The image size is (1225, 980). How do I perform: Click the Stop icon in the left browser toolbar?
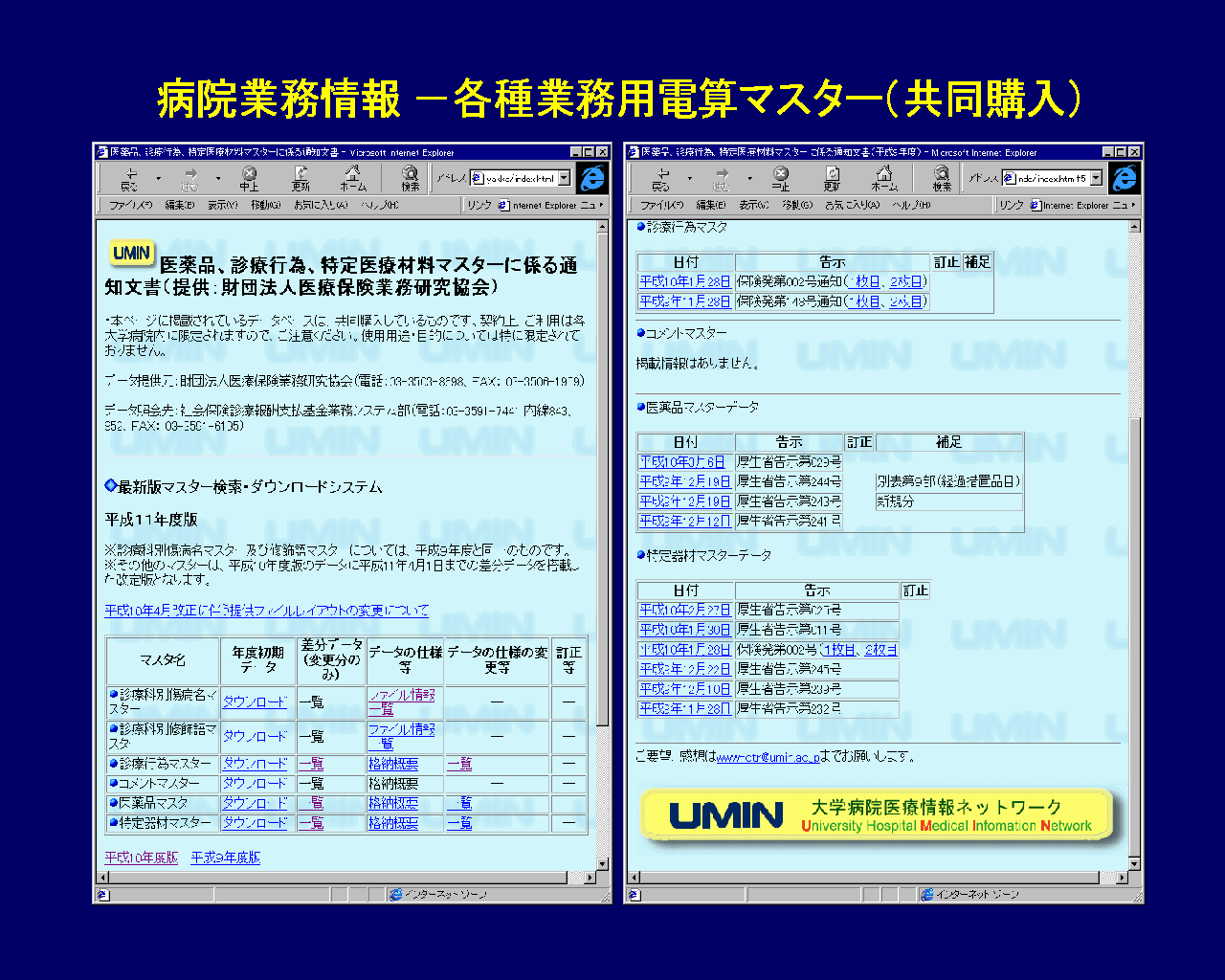(x=249, y=178)
